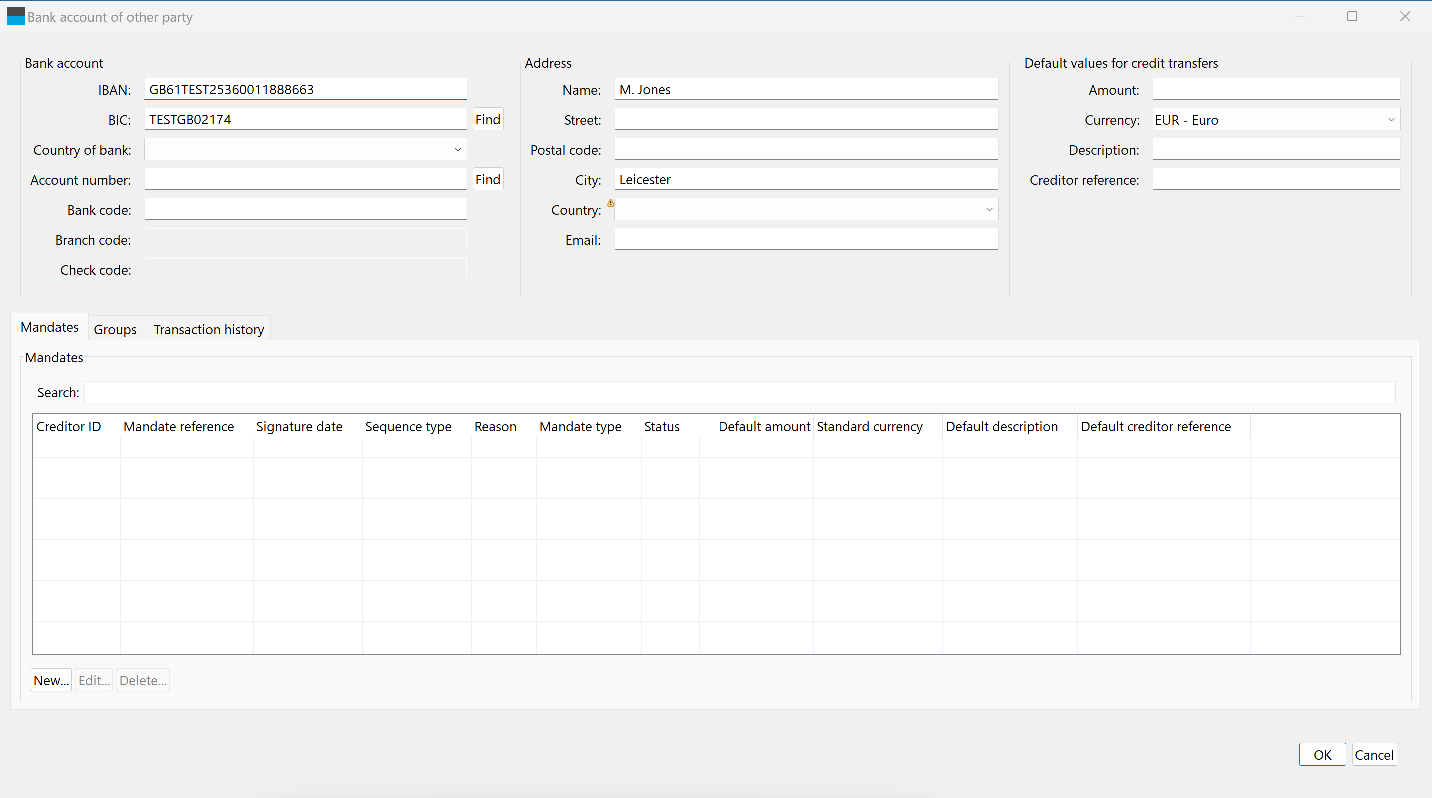
Task: Click the Amount field for credit transfers
Action: [x=1275, y=90]
